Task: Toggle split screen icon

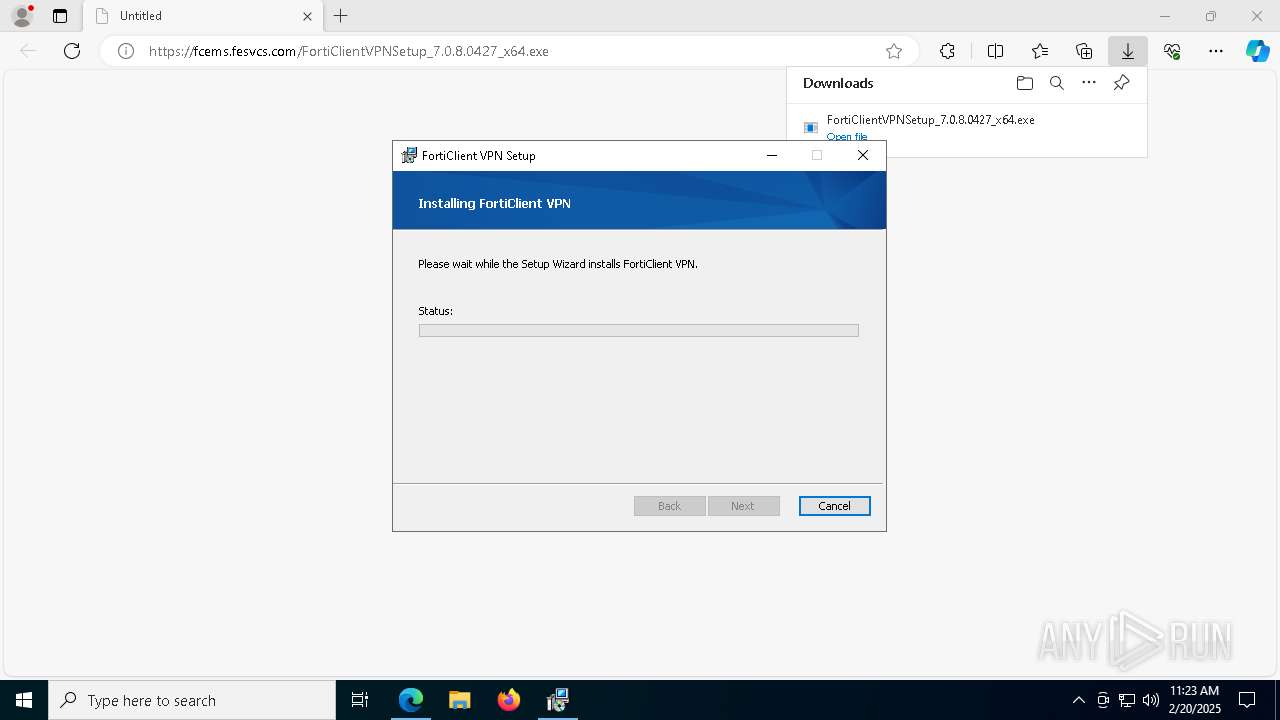Action: tap(995, 51)
